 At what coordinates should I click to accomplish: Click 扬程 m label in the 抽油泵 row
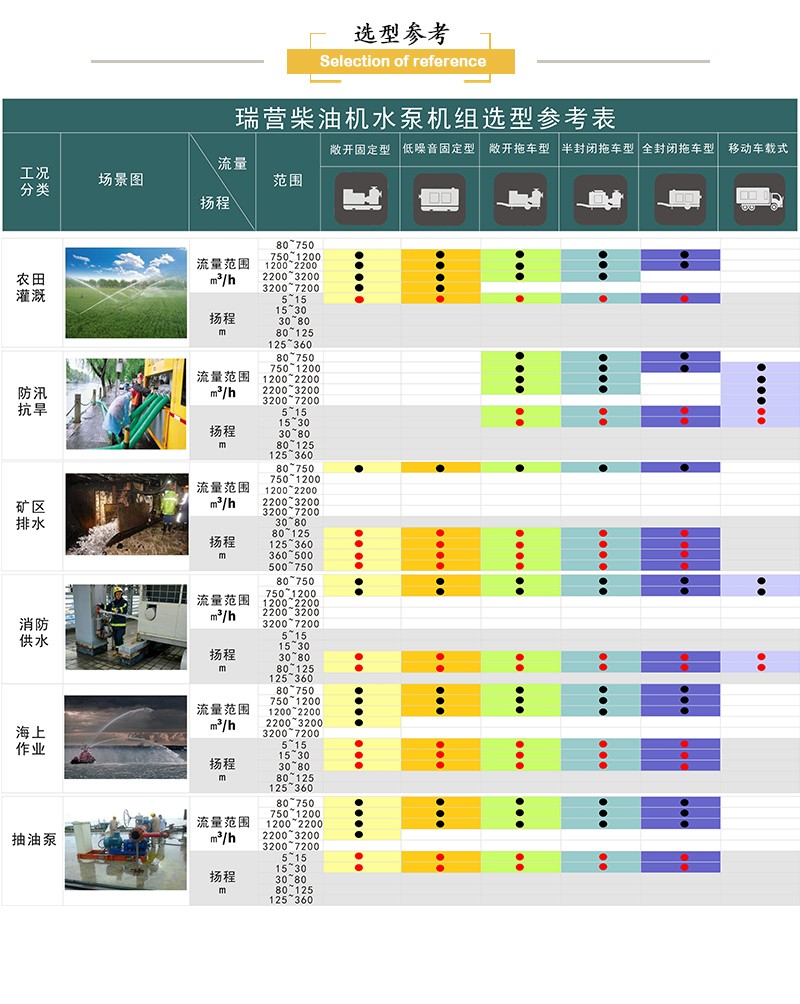tap(222, 882)
